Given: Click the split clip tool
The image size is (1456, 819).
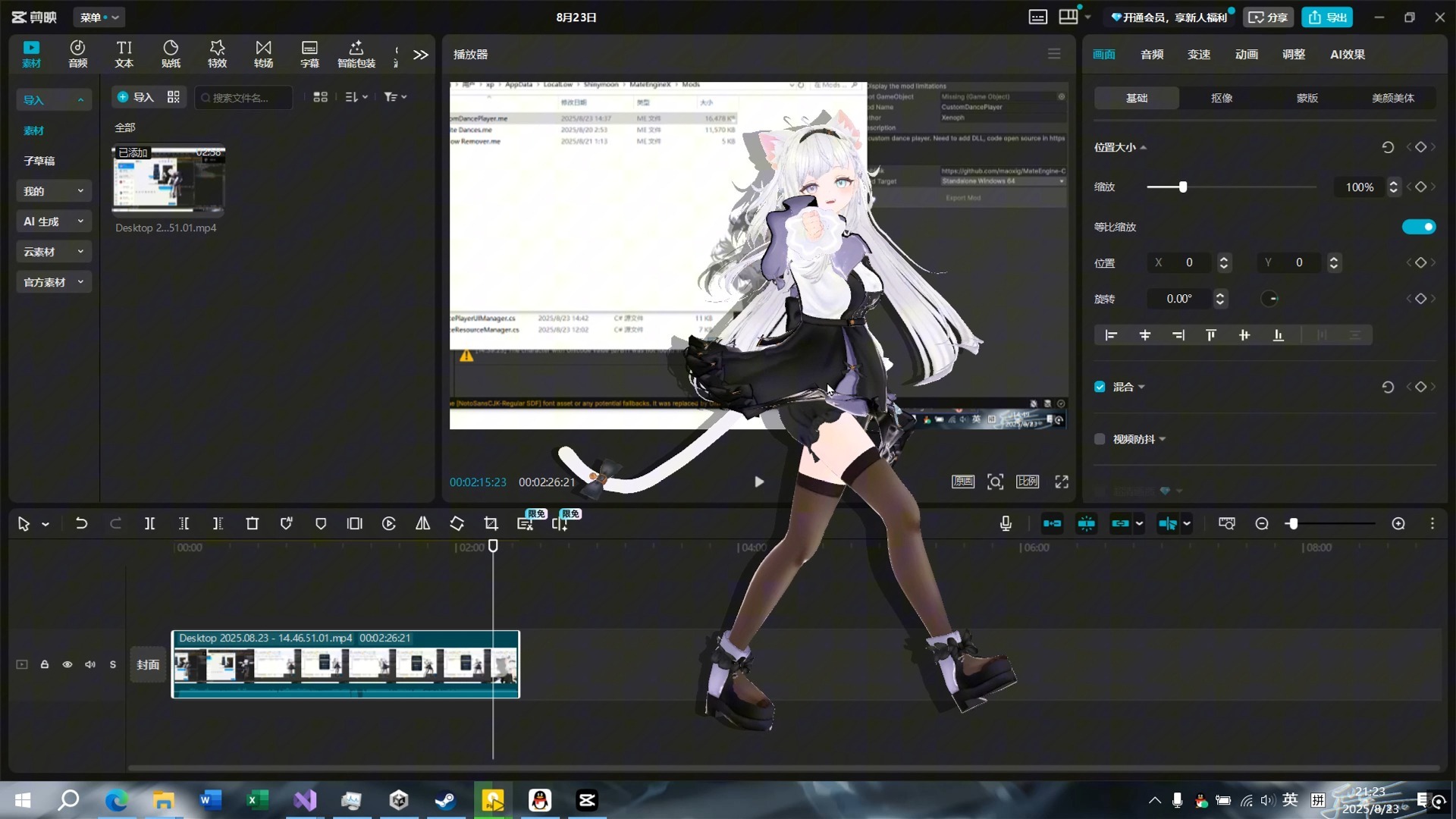Looking at the screenshot, I should click(x=150, y=523).
